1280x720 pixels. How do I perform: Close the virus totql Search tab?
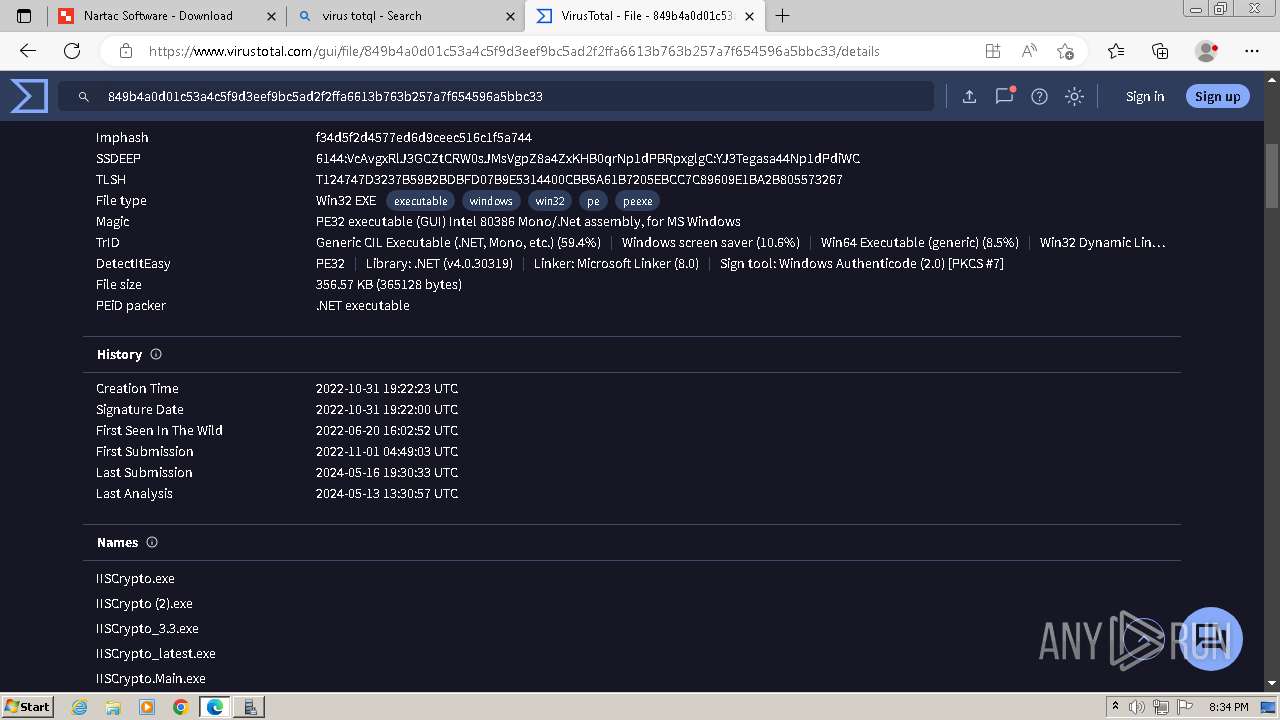tap(511, 16)
